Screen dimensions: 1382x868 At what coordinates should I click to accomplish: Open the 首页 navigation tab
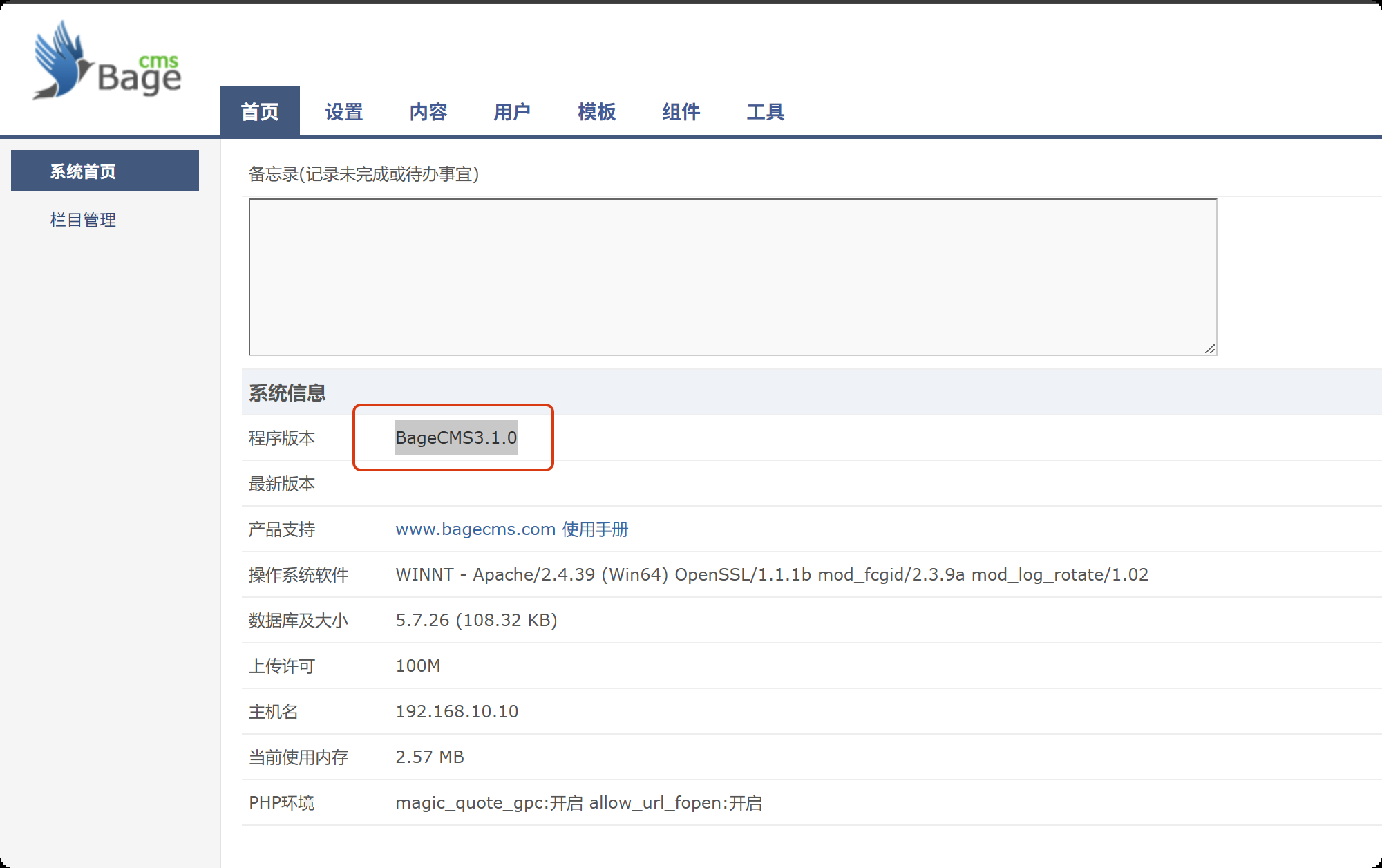coord(260,111)
